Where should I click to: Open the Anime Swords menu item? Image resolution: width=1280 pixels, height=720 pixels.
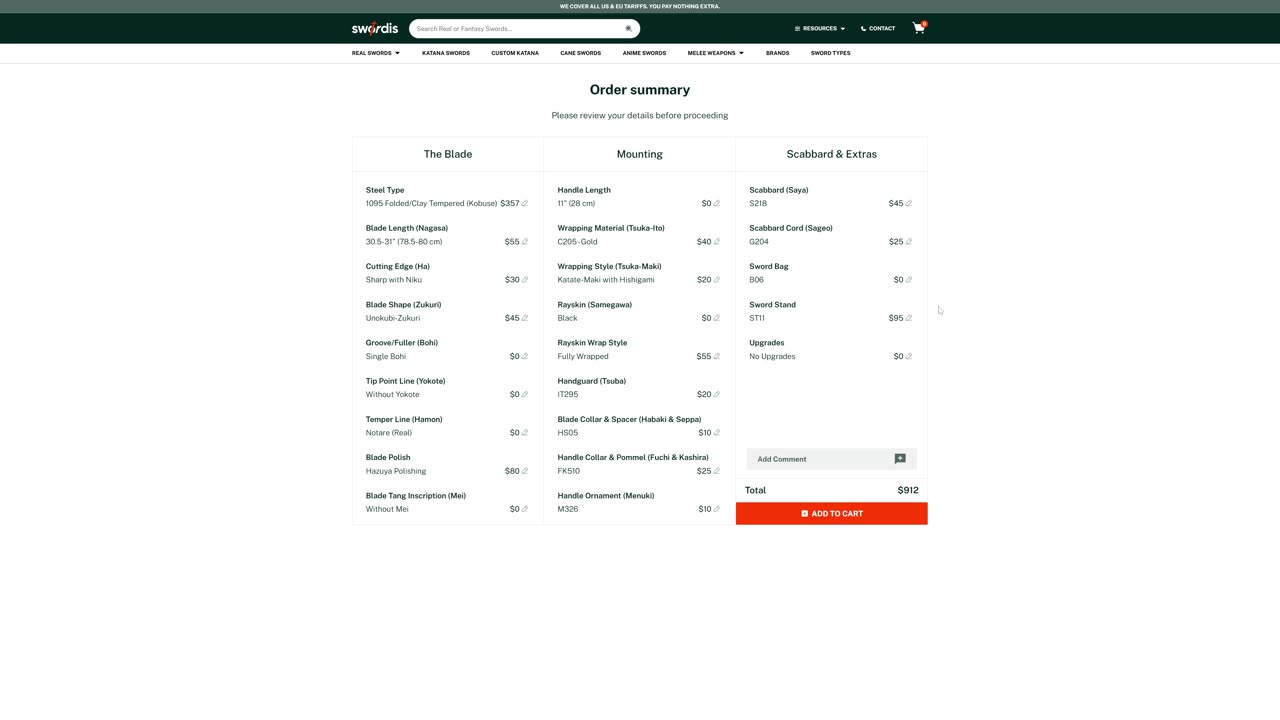[644, 53]
